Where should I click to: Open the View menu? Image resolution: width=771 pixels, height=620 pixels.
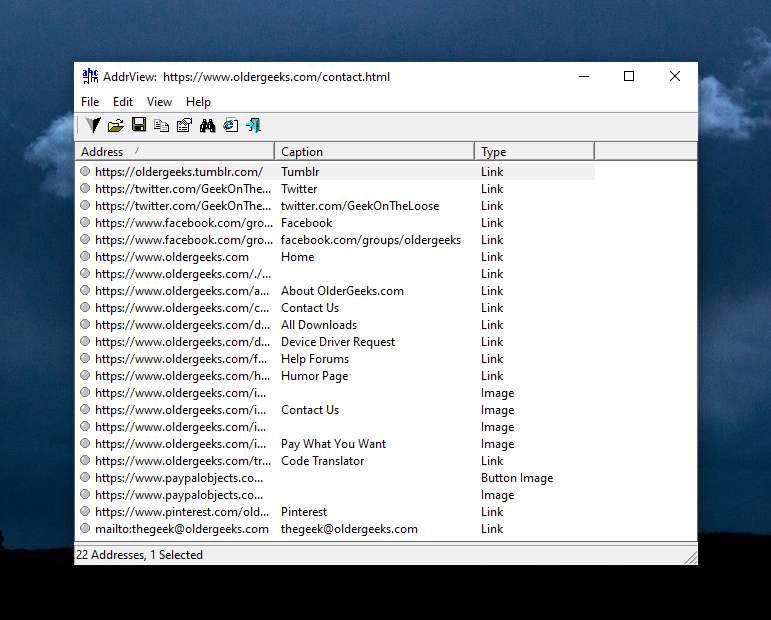[159, 102]
